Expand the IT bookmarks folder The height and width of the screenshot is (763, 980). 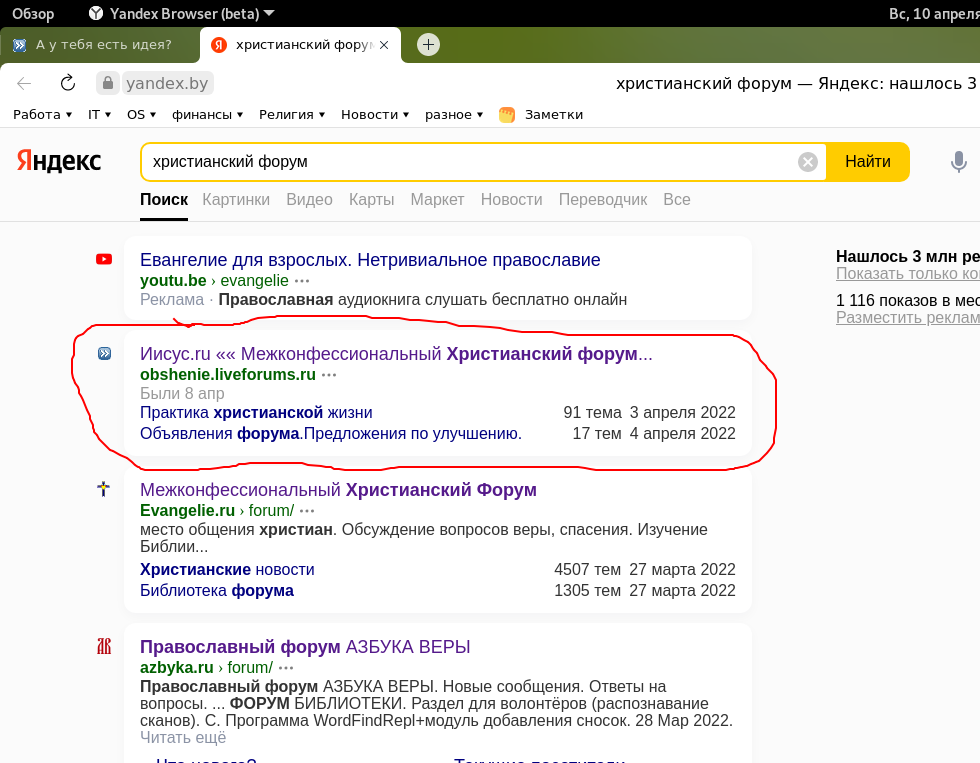tap(99, 114)
